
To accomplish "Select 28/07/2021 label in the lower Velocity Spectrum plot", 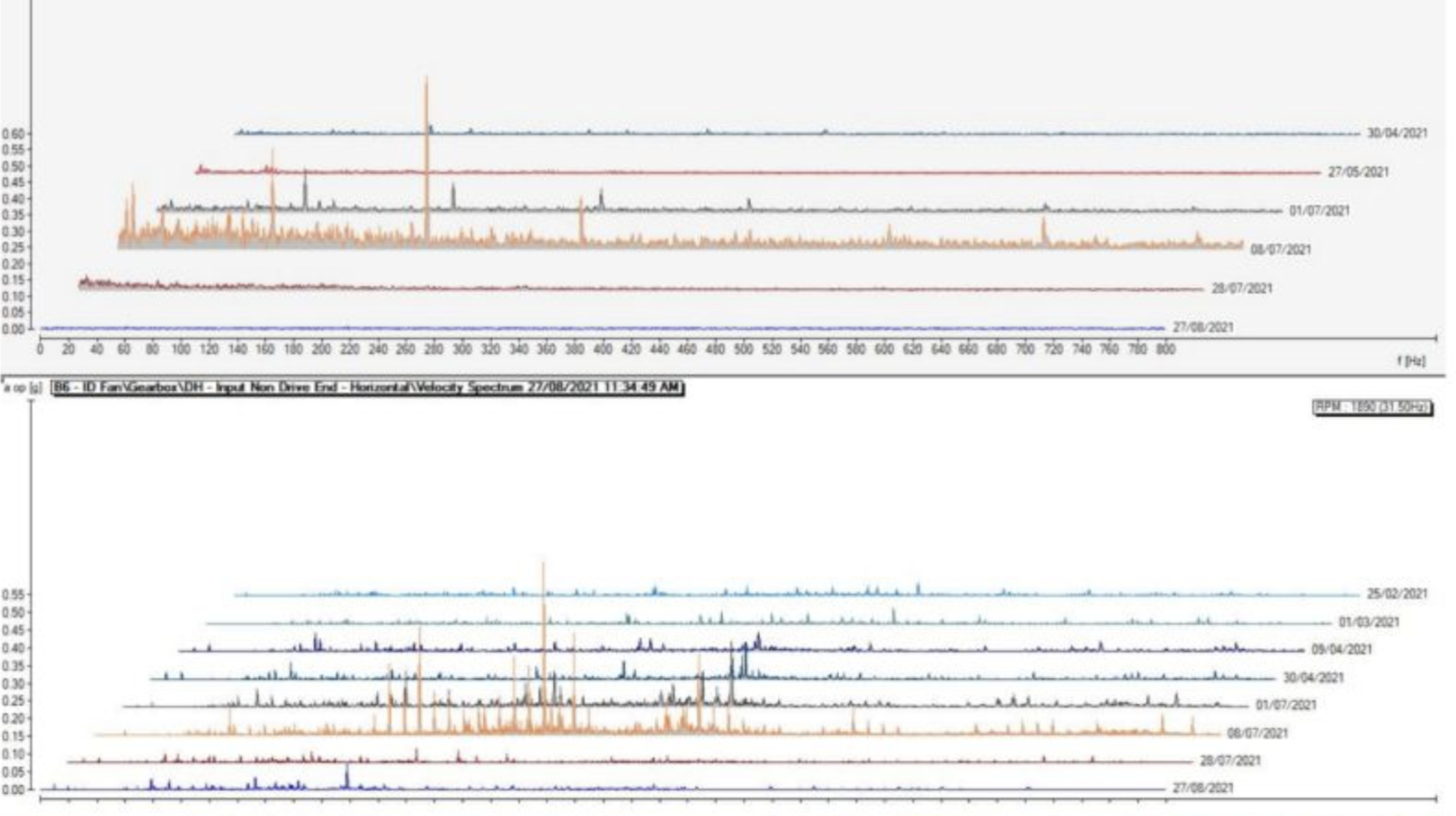I will (1231, 761).
